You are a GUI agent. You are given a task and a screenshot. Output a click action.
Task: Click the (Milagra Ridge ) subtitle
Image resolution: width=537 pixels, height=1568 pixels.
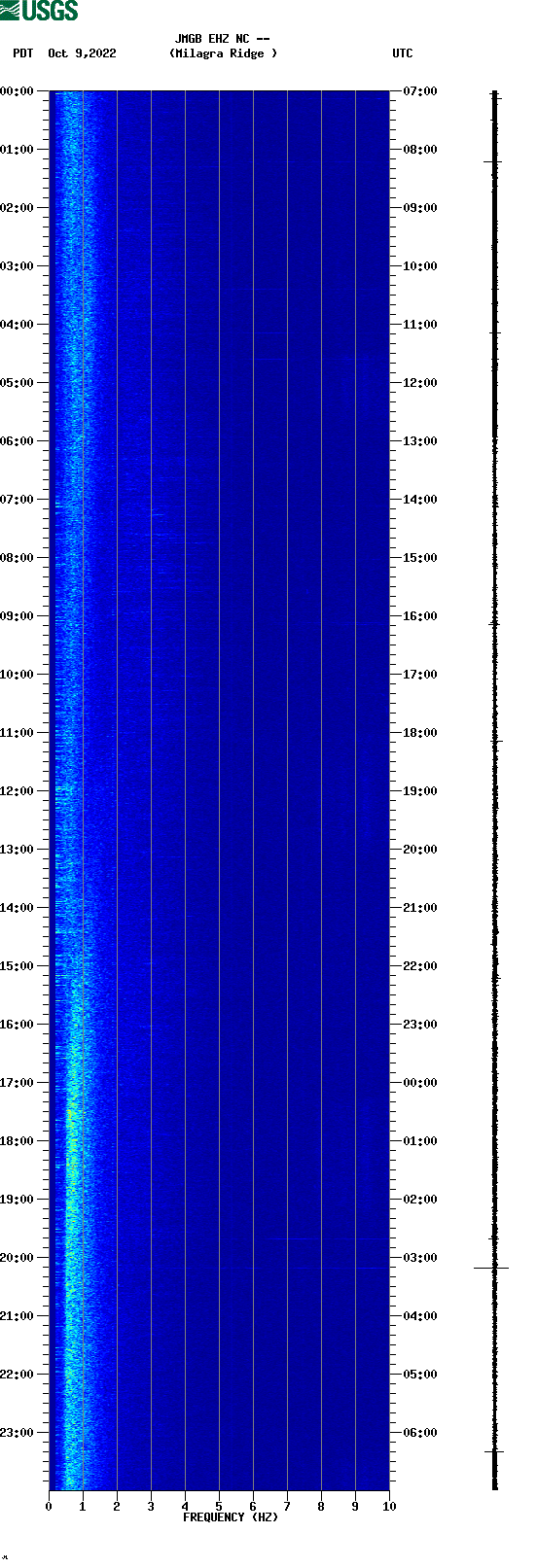click(223, 53)
